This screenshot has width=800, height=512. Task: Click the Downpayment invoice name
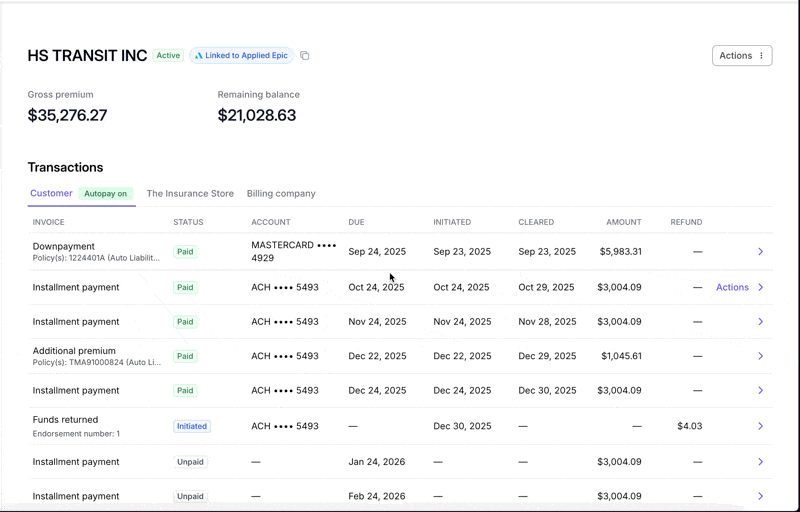(x=64, y=246)
